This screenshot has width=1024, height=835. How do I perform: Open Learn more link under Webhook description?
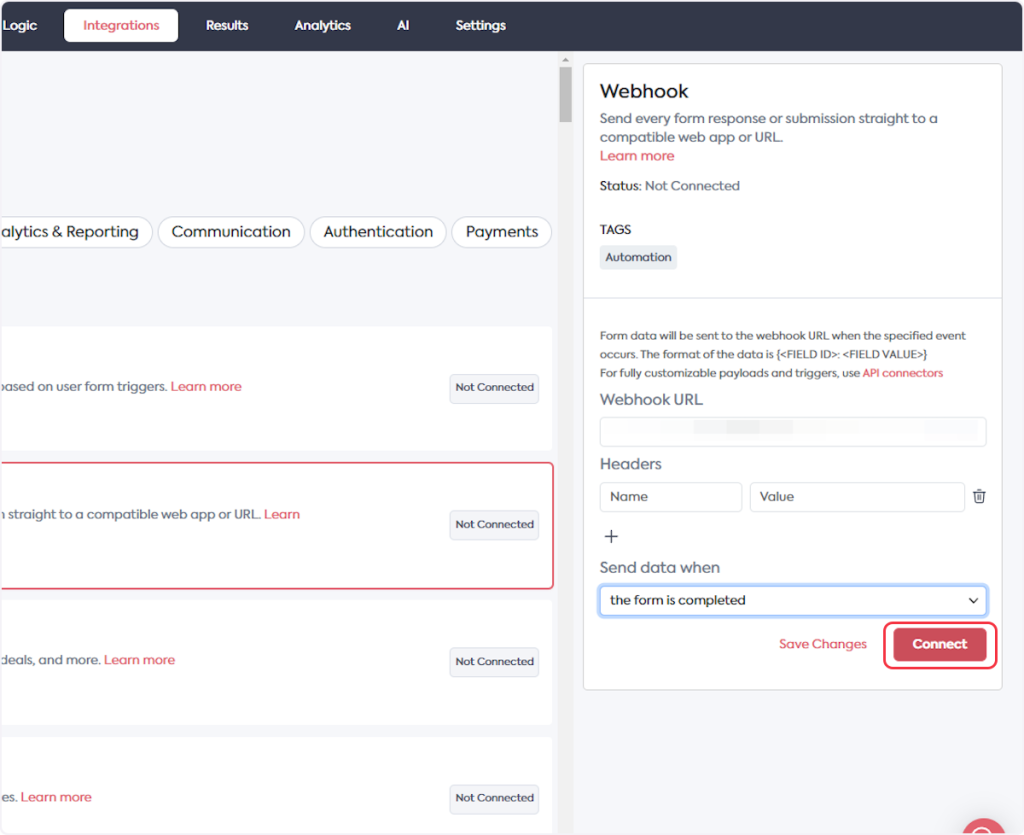pos(637,156)
